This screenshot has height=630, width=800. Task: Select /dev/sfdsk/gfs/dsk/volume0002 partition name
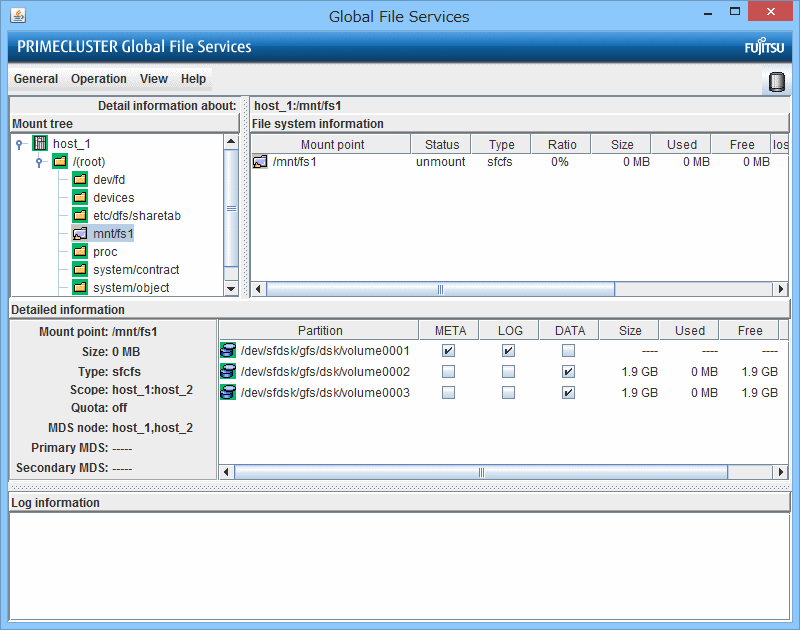tap(325, 371)
